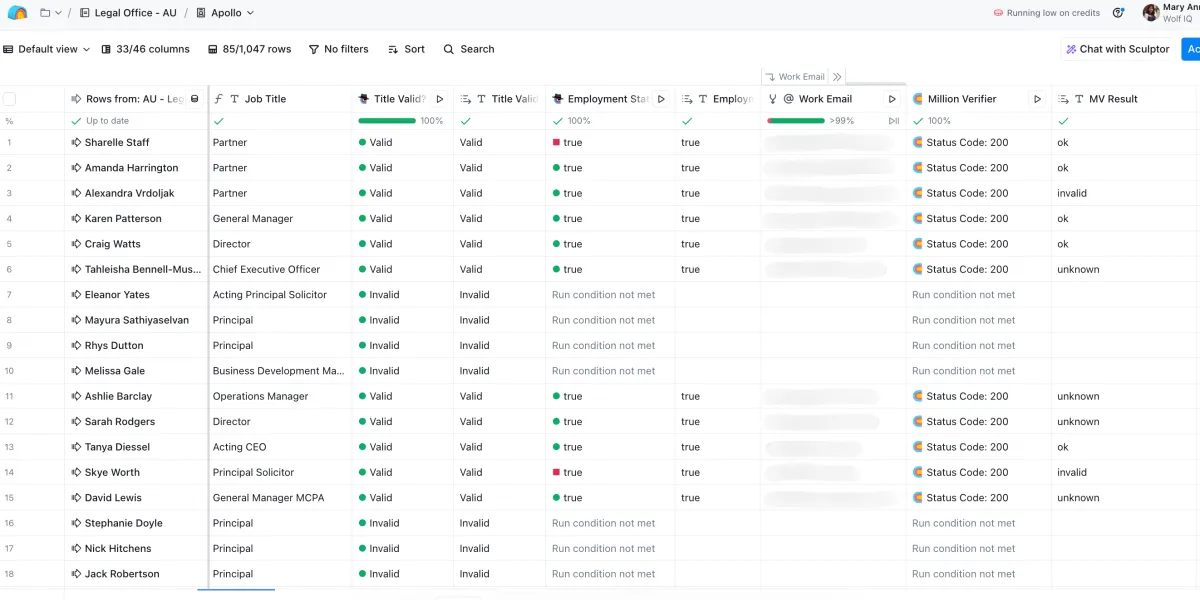Click the Work Email column run icon
The height and width of the screenshot is (600, 1200).
[893, 99]
